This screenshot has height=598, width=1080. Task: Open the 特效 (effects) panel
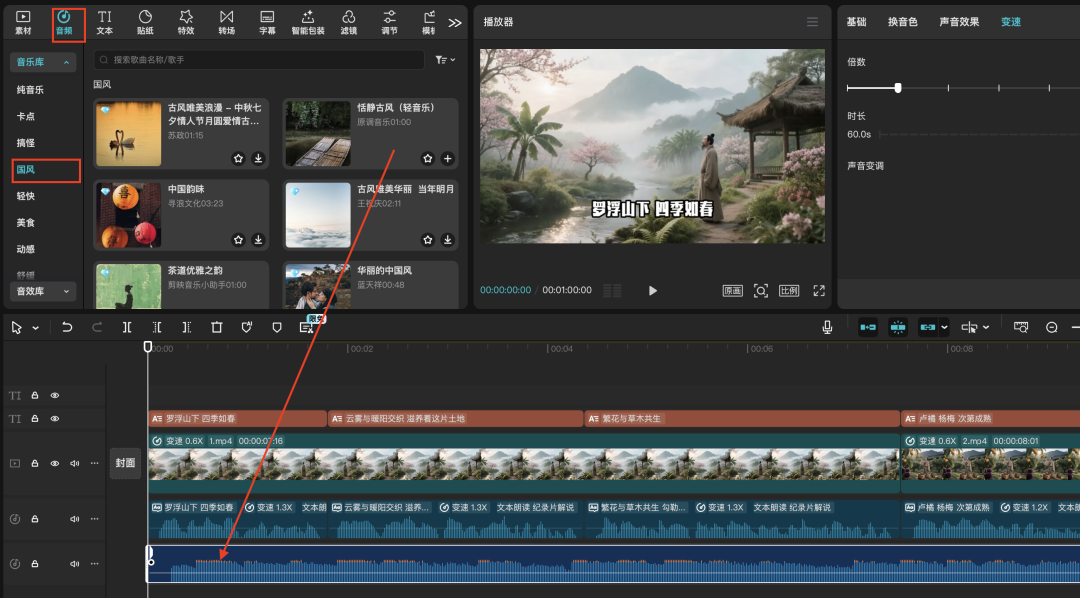[x=186, y=21]
